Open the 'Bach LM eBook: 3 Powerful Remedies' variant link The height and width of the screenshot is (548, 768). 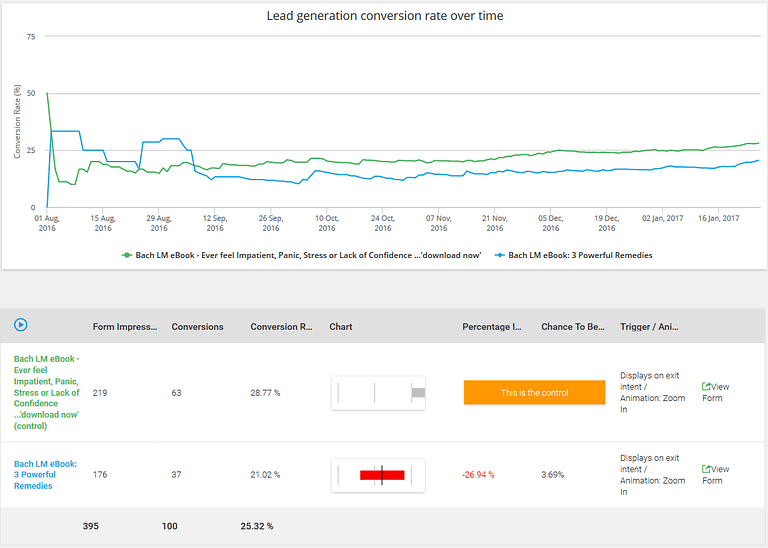coord(45,475)
